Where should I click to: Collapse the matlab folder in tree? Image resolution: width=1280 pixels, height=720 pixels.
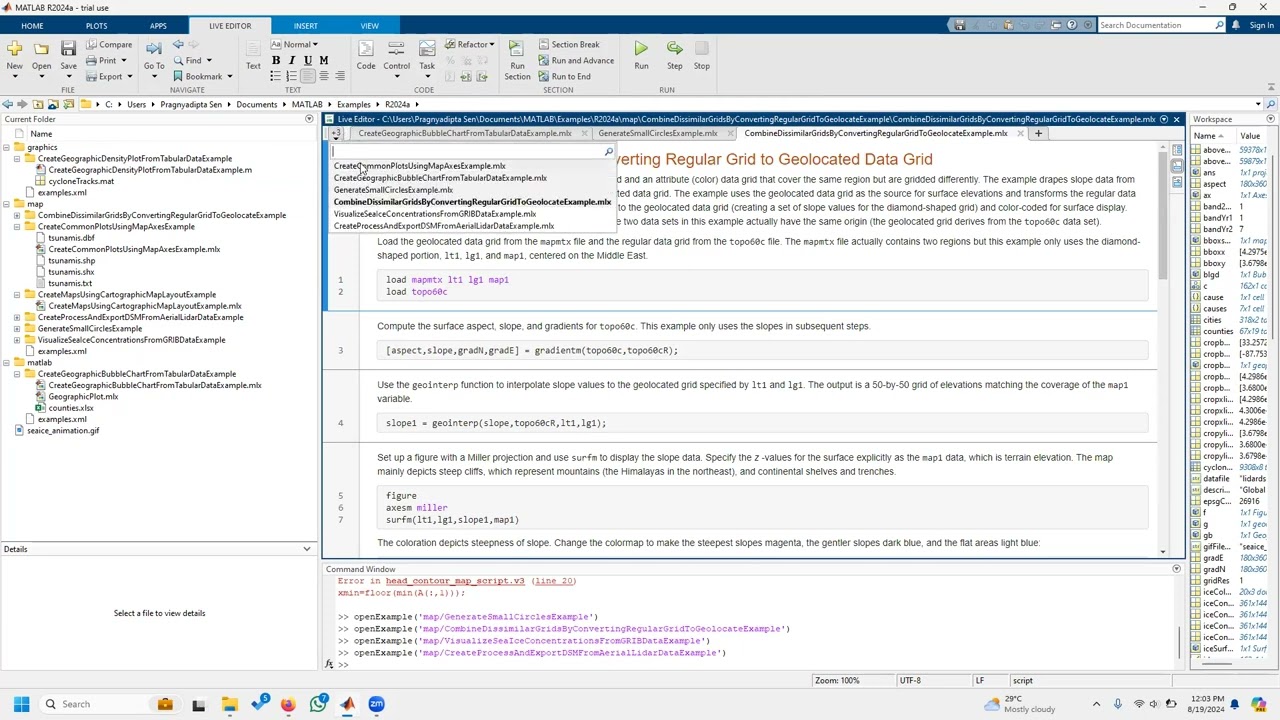6,362
